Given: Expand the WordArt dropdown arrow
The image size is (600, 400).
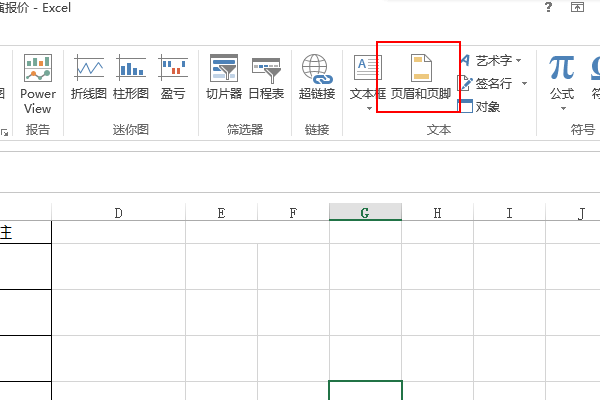Looking at the screenshot, I should [x=518, y=60].
